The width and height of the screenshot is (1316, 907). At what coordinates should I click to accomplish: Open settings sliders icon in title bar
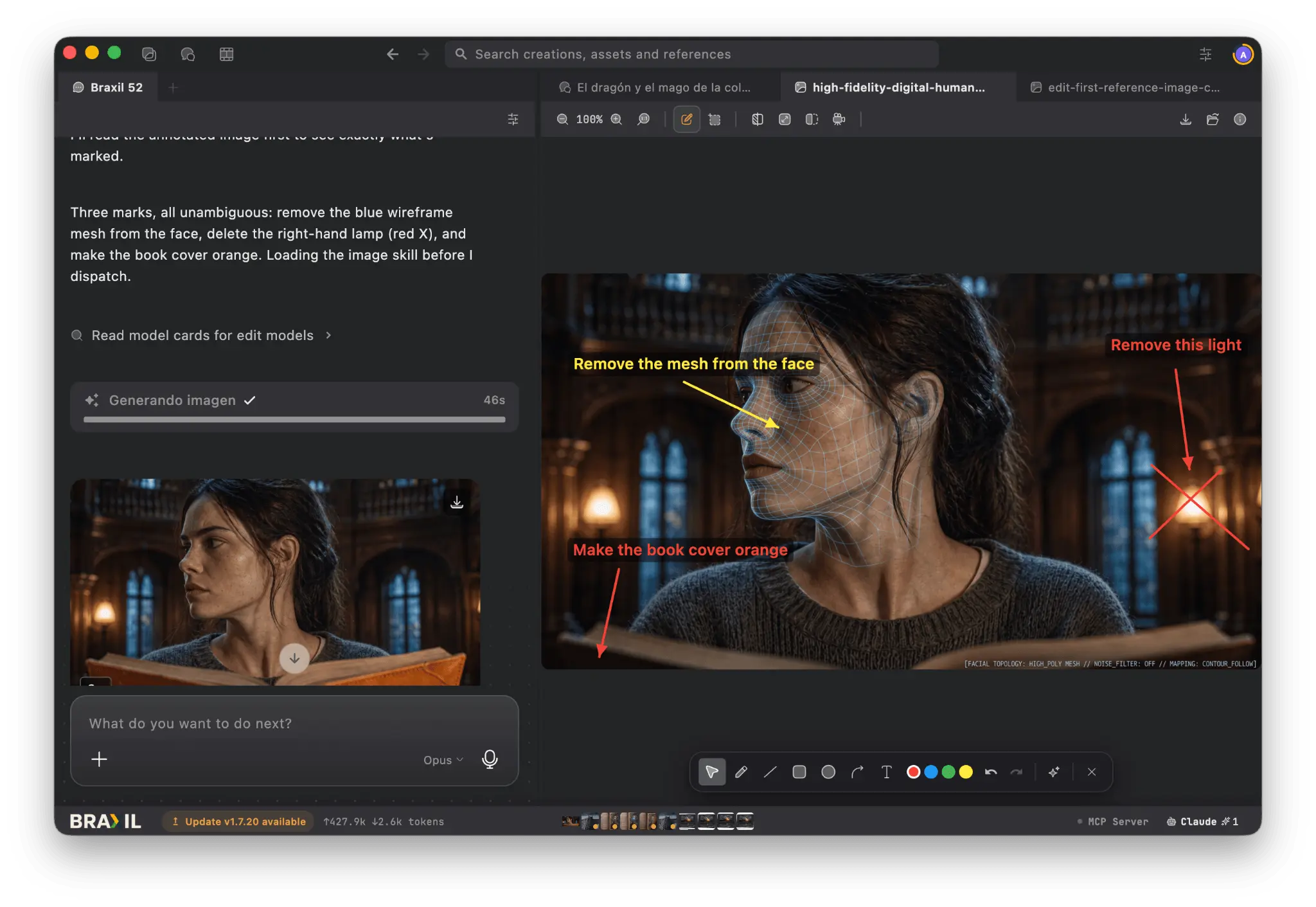[x=1205, y=55]
